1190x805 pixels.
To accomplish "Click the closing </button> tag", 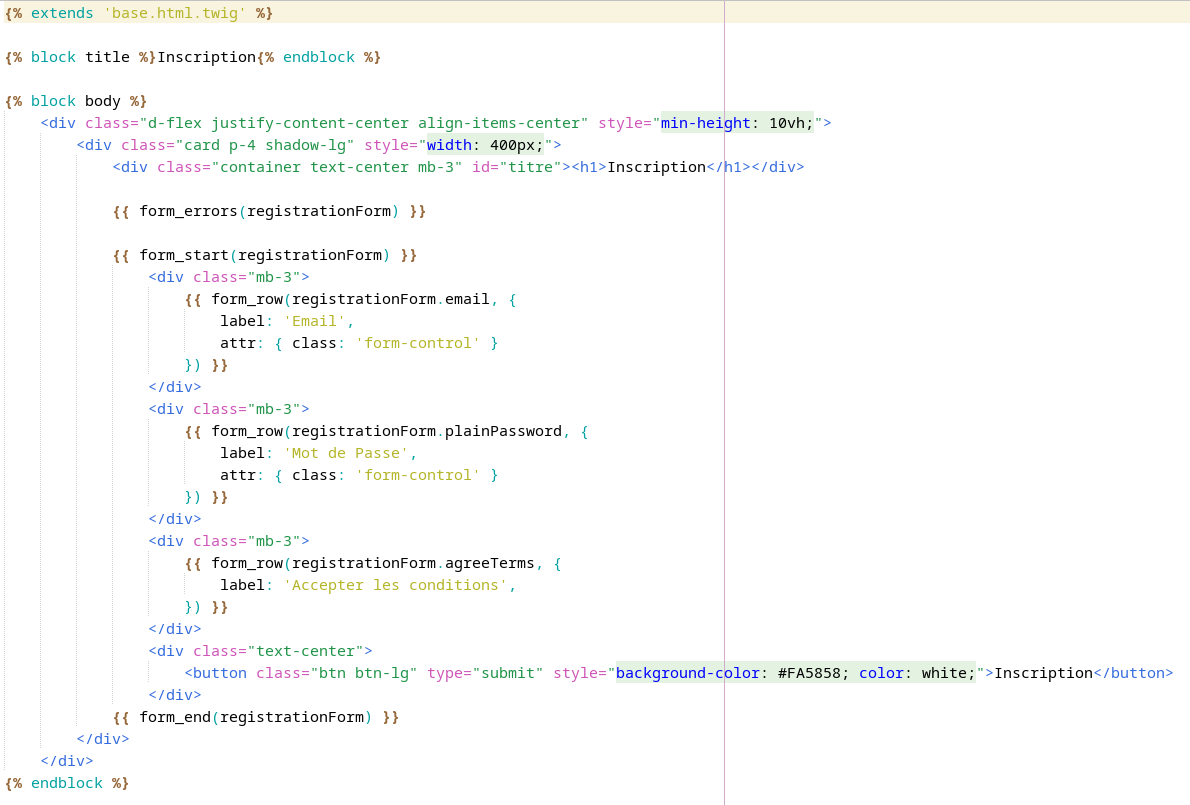I will coord(1133,673).
